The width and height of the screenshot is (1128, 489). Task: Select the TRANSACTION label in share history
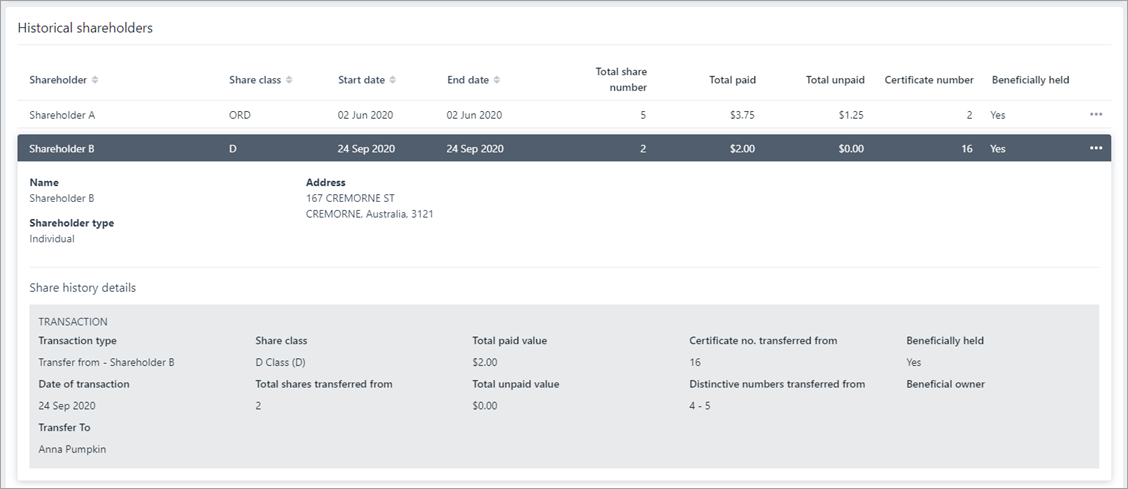(x=73, y=322)
